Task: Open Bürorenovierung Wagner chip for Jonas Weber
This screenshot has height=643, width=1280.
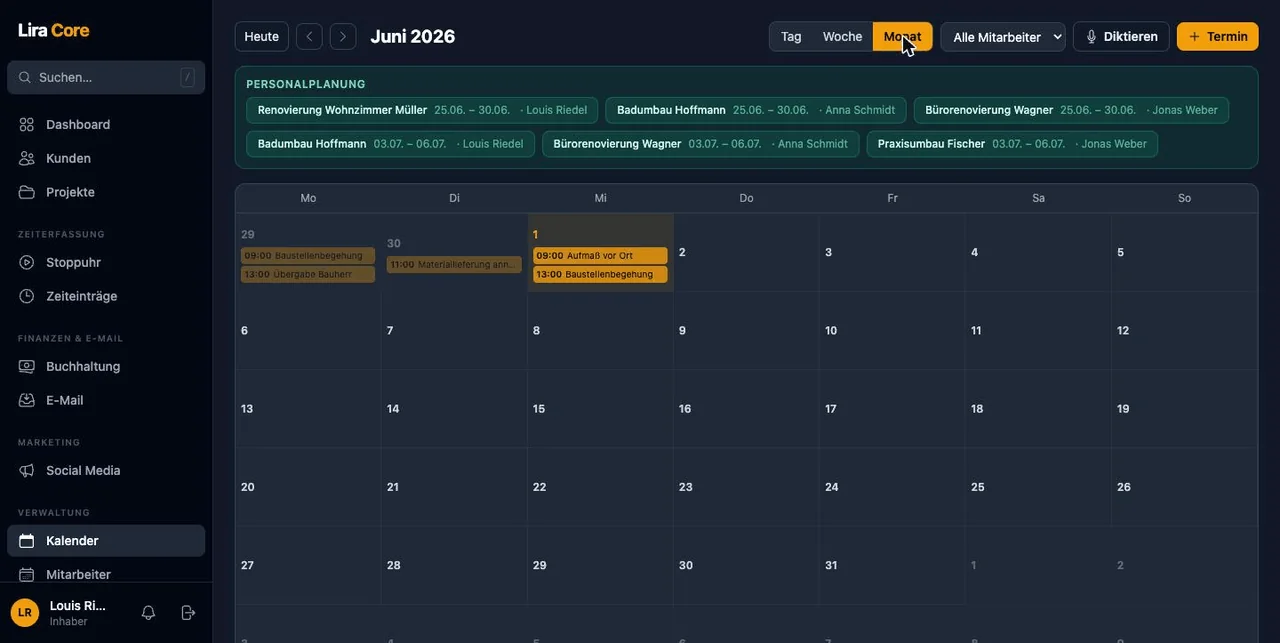Action: coord(1071,110)
